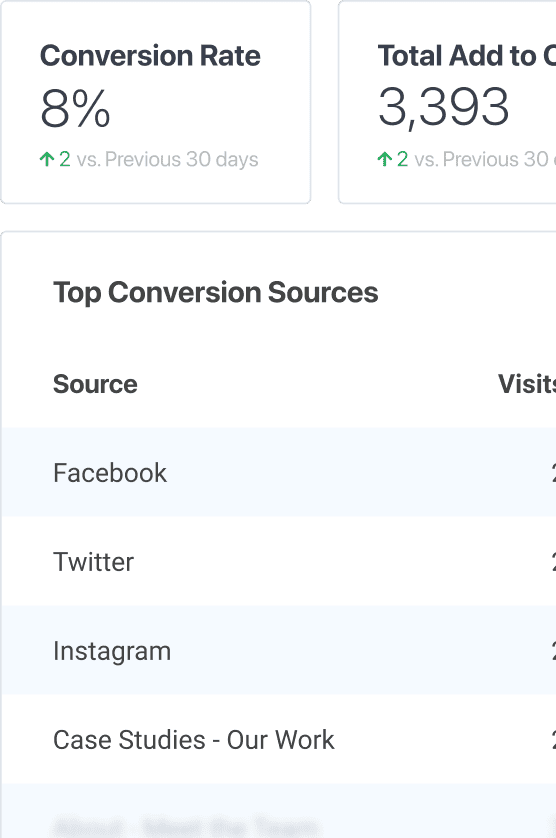Click the change value 2 under Total Add to Cart
556x838 pixels.
click(x=403, y=159)
